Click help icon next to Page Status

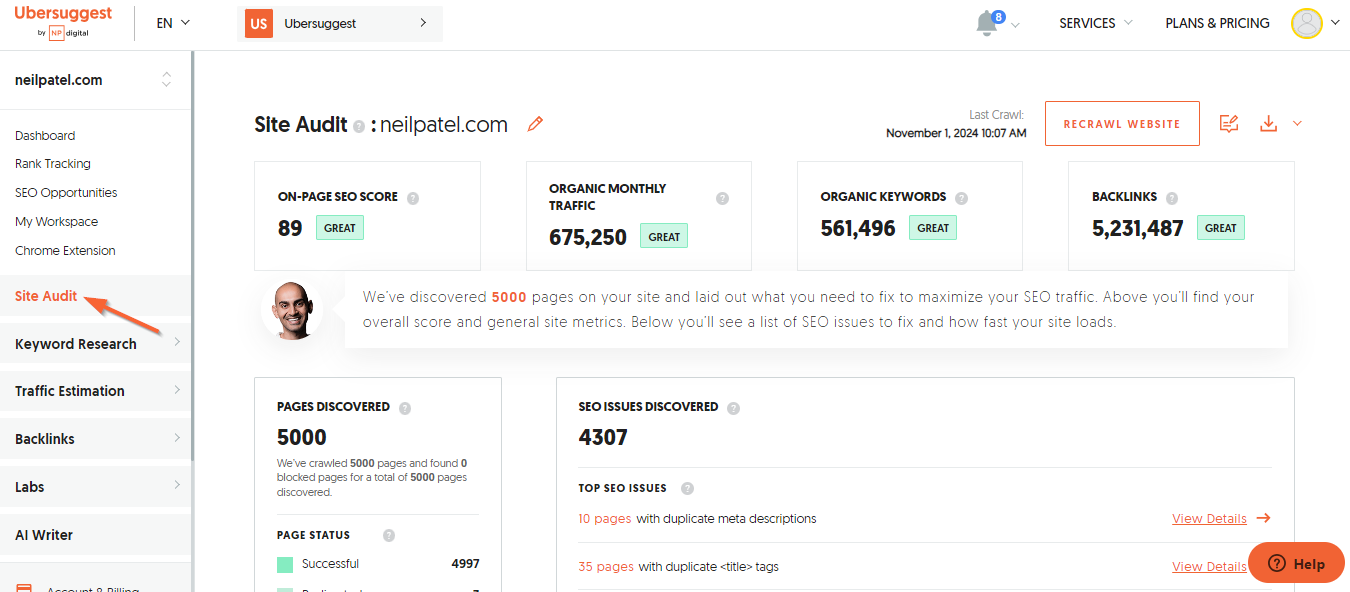coord(389,535)
